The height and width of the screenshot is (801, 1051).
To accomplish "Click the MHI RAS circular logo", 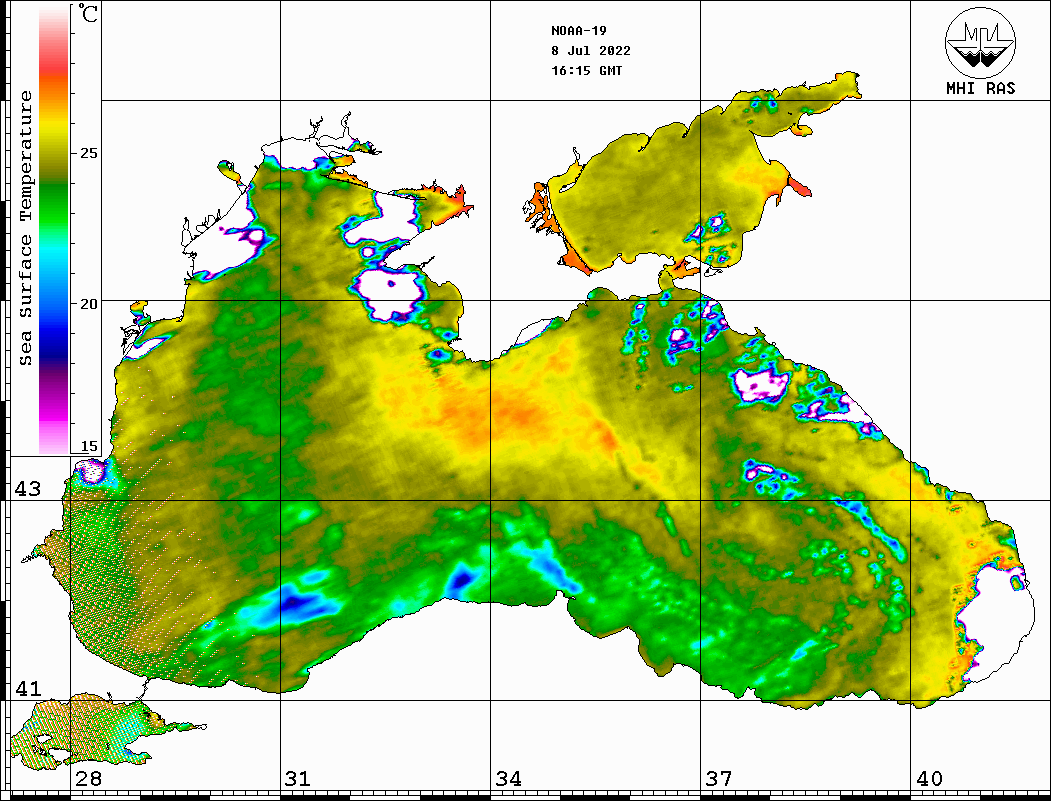I will pyautogui.click(x=980, y=42).
